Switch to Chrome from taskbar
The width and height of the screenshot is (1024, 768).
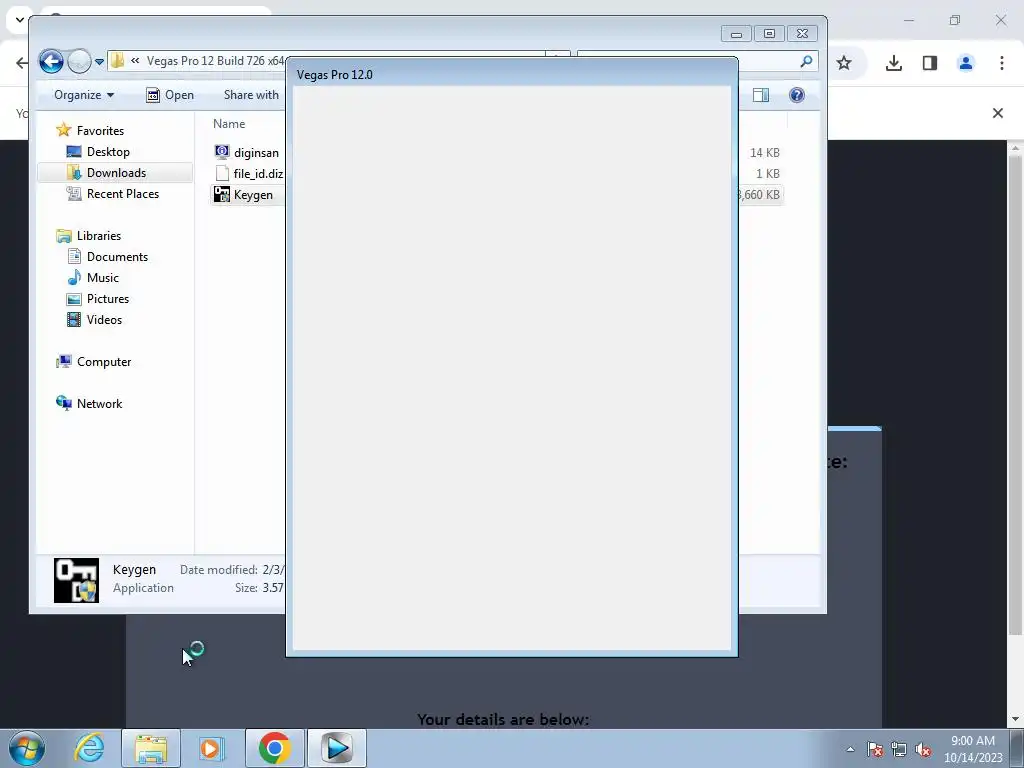274,748
